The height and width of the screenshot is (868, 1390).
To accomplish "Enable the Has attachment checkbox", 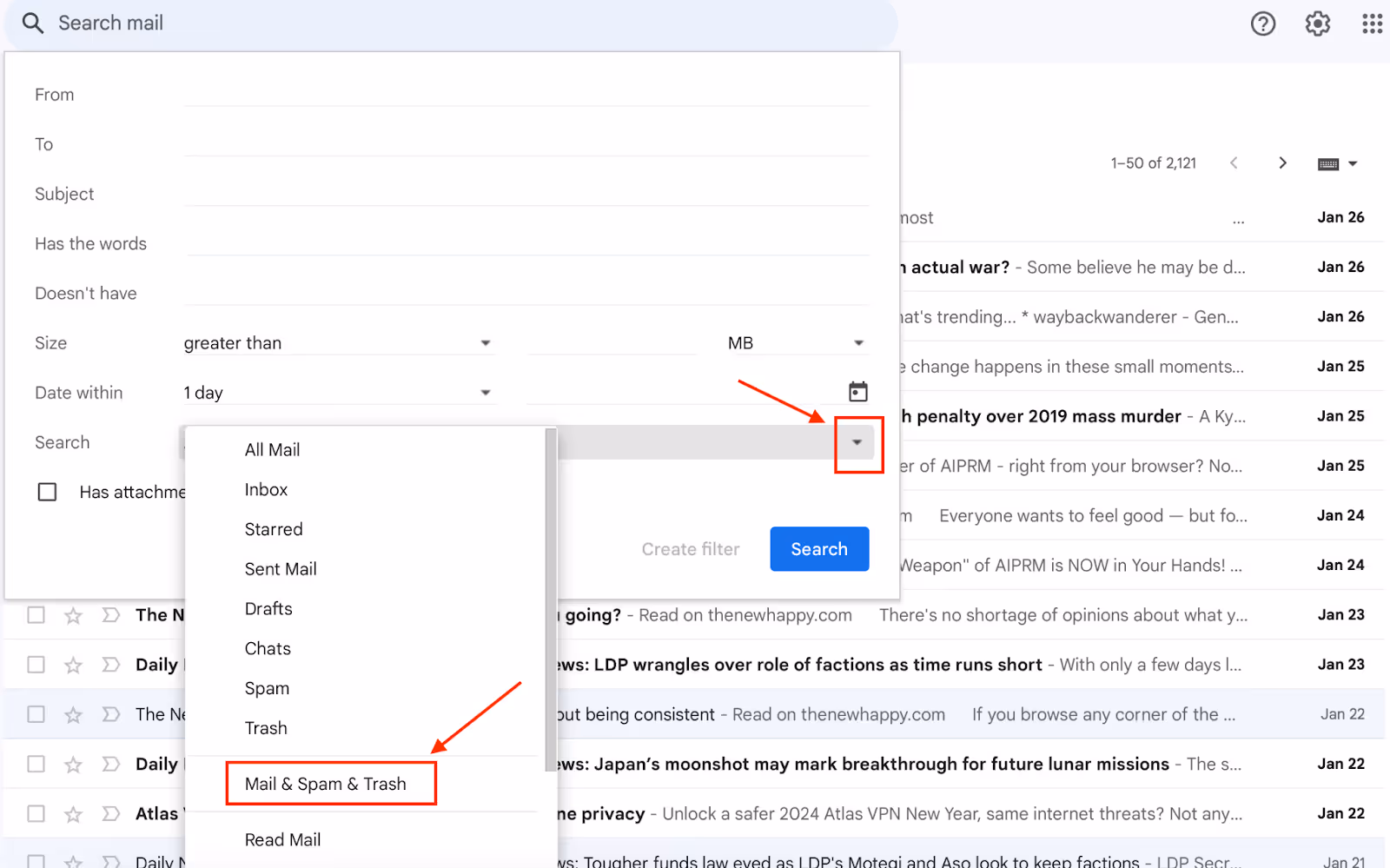I will (48, 492).
